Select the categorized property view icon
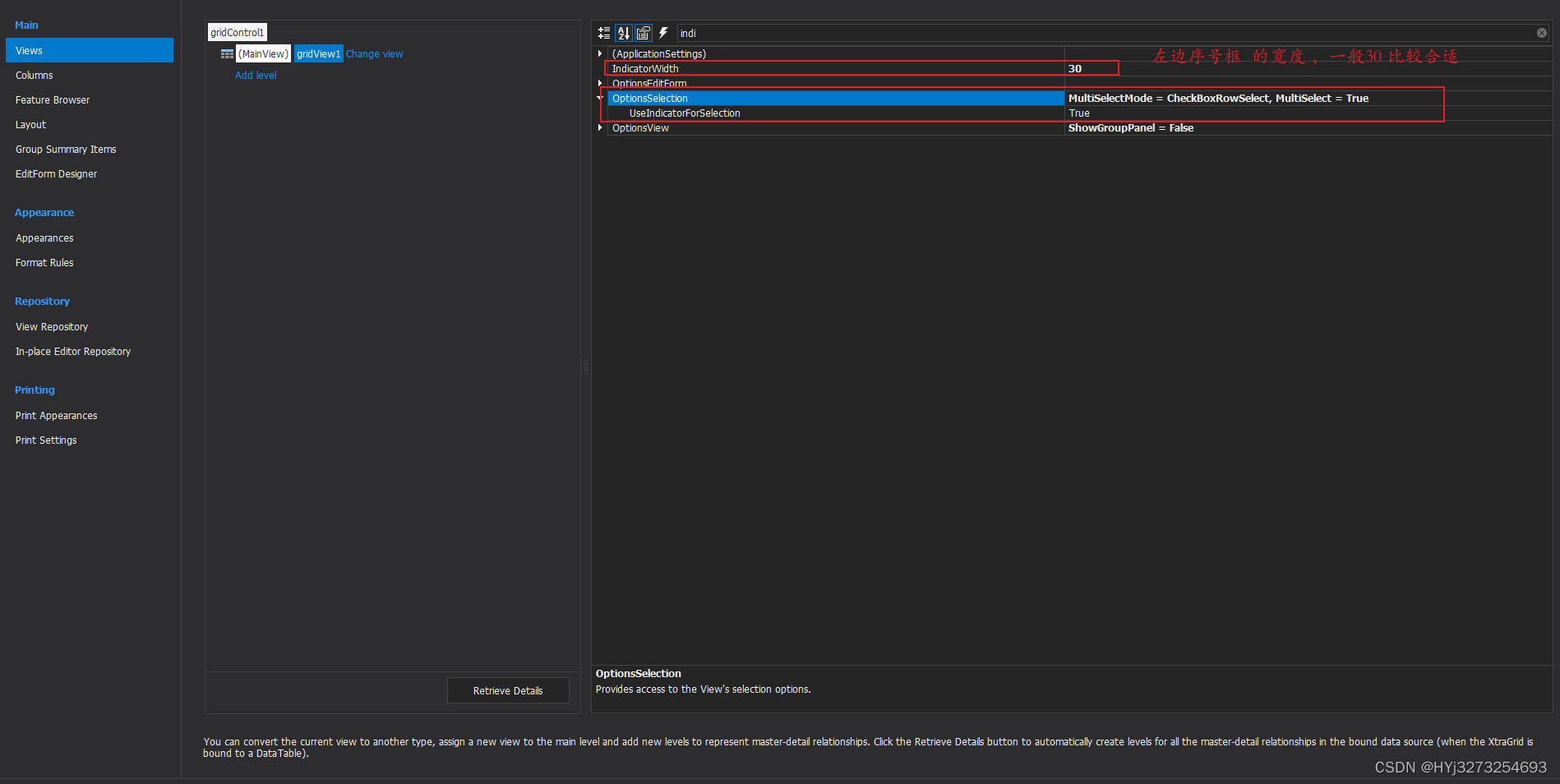The image size is (1560, 784). tap(604, 33)
